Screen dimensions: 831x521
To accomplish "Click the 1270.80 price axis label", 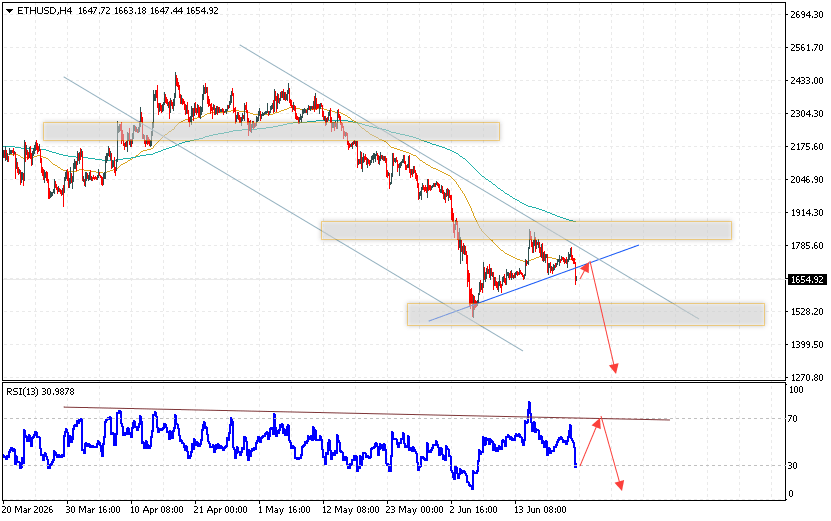I will 807,377.
